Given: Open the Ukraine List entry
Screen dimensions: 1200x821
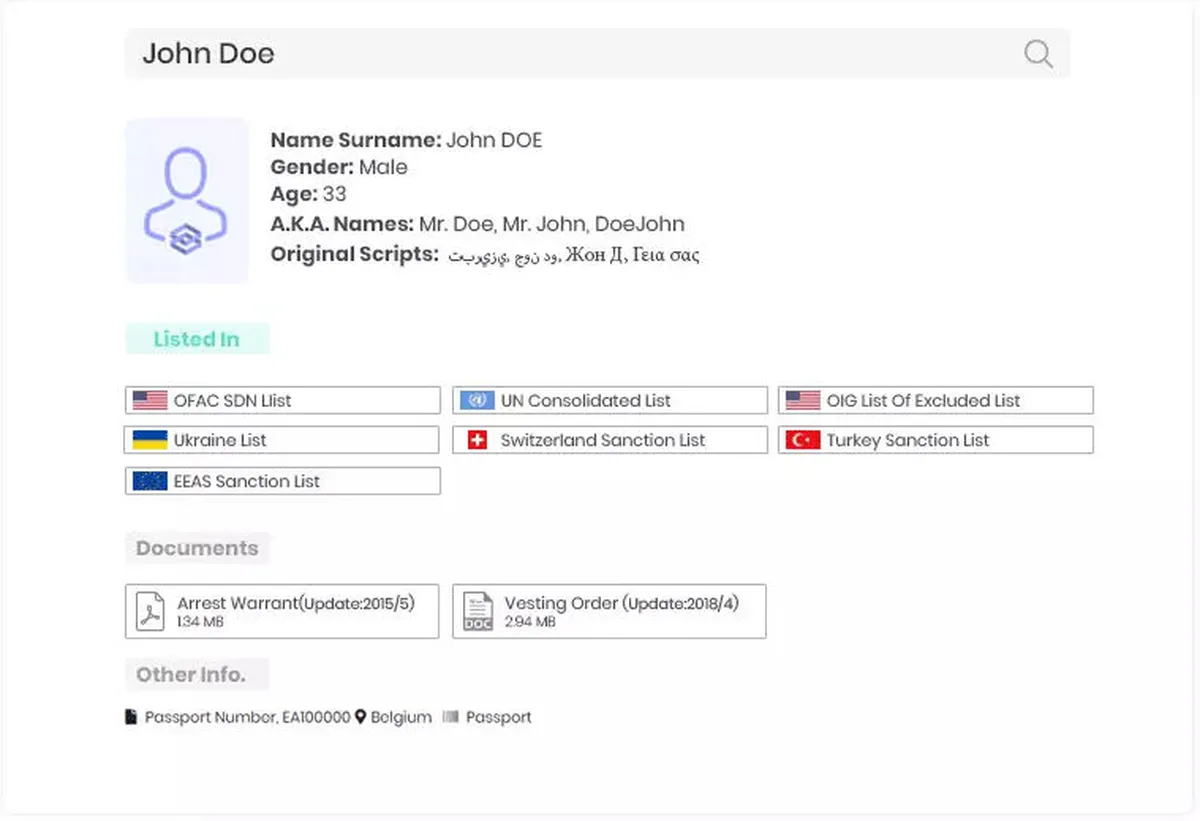Looking at the screenshot, I should (x=283, y=440).
